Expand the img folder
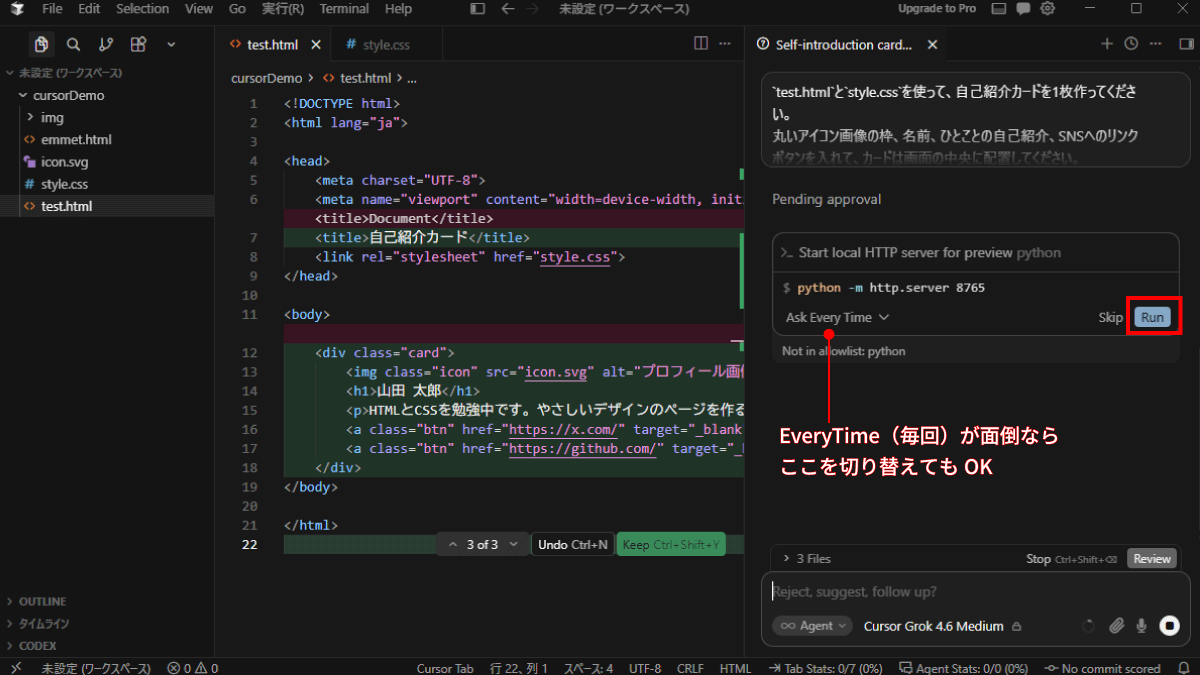 click(52, 118)
